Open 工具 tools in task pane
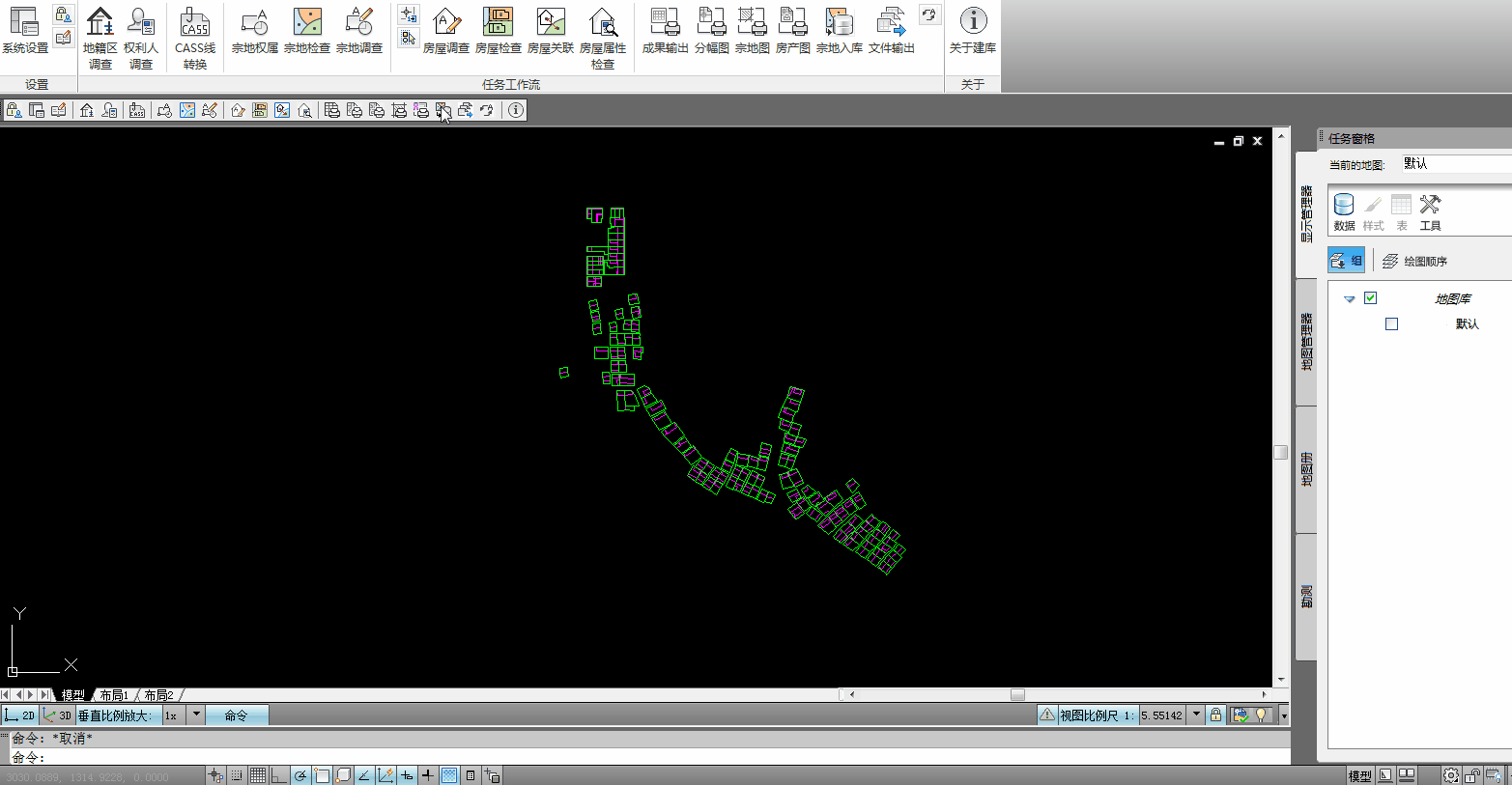The image size is (1512, 785). click(1431, 212)
